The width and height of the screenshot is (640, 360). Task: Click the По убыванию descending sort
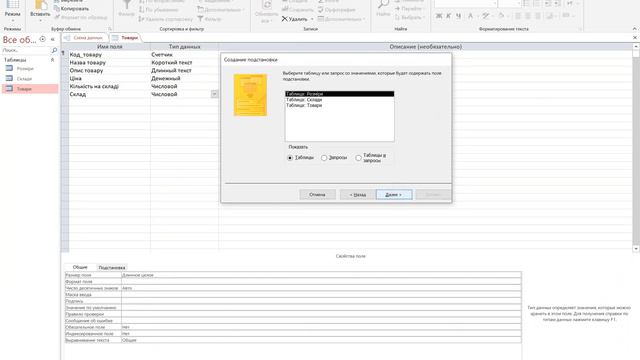point(158,10)
